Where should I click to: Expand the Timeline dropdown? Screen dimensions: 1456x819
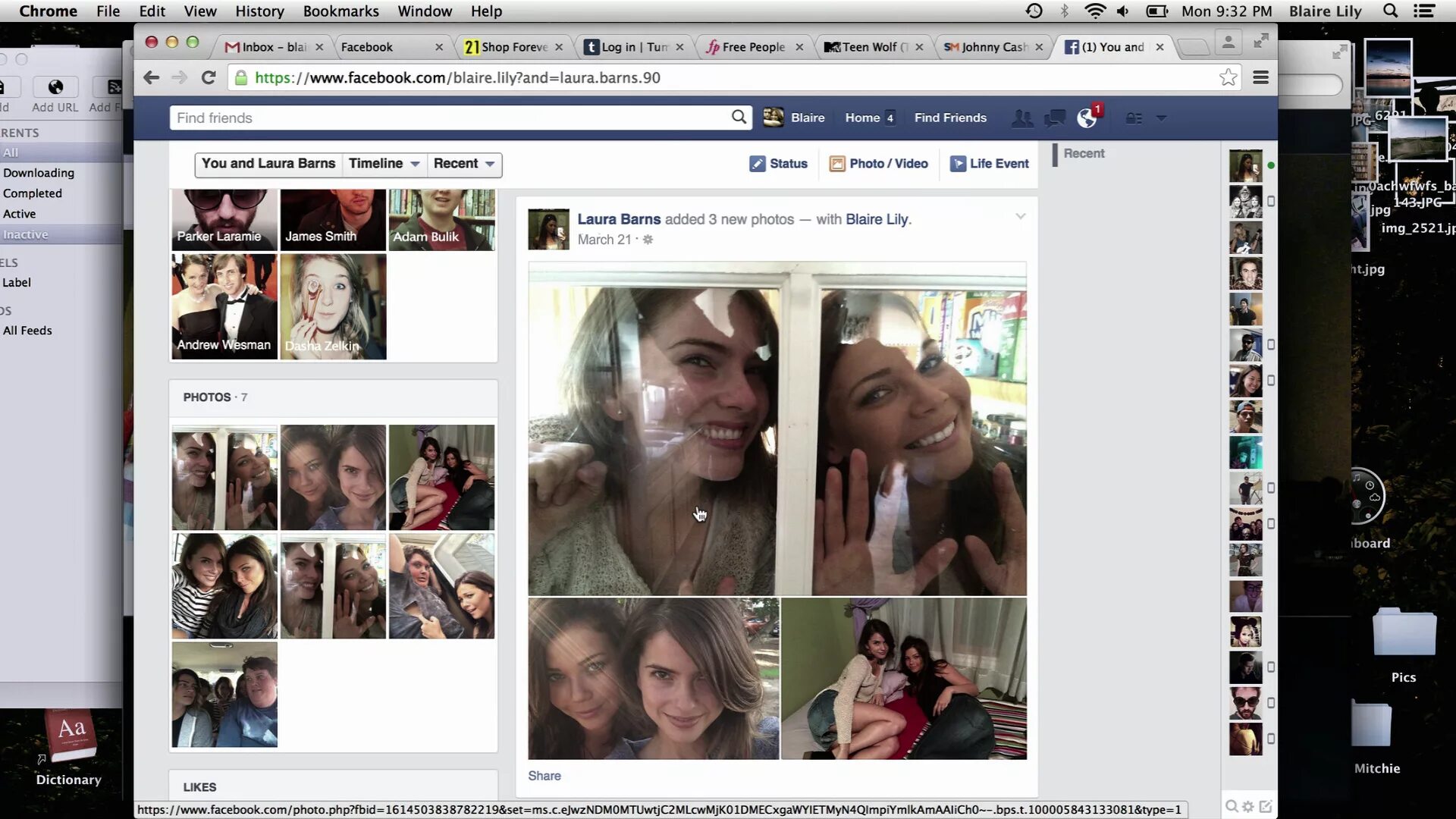click(384, 164)
